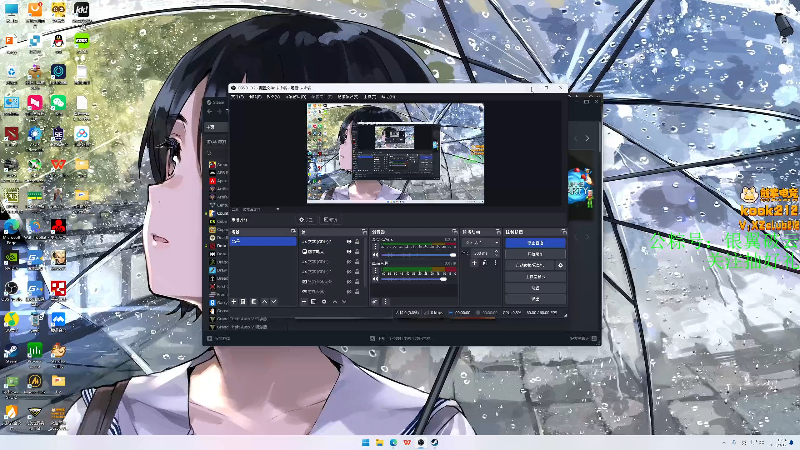The image size is (800, 450).
Task: Click the transition duration spinner arrows
Action: [496, 253]
